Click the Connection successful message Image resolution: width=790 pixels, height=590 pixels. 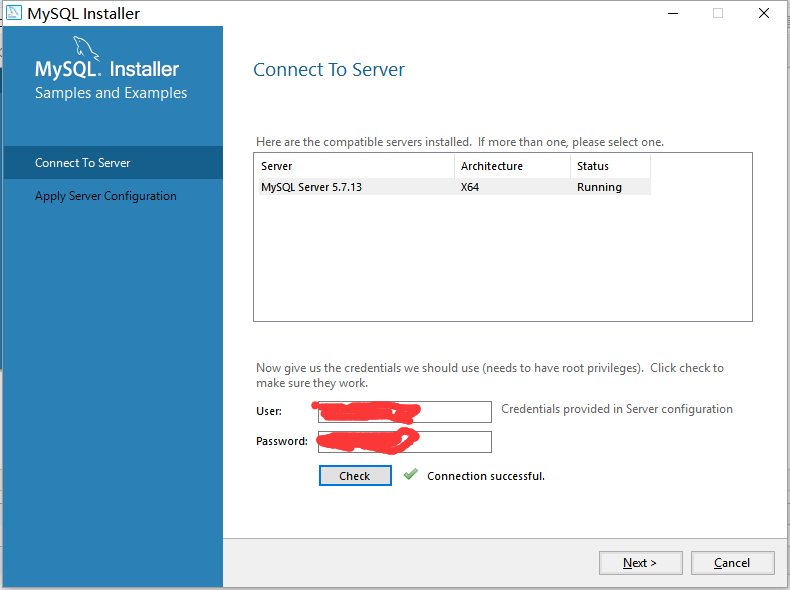tap(486, 476)
